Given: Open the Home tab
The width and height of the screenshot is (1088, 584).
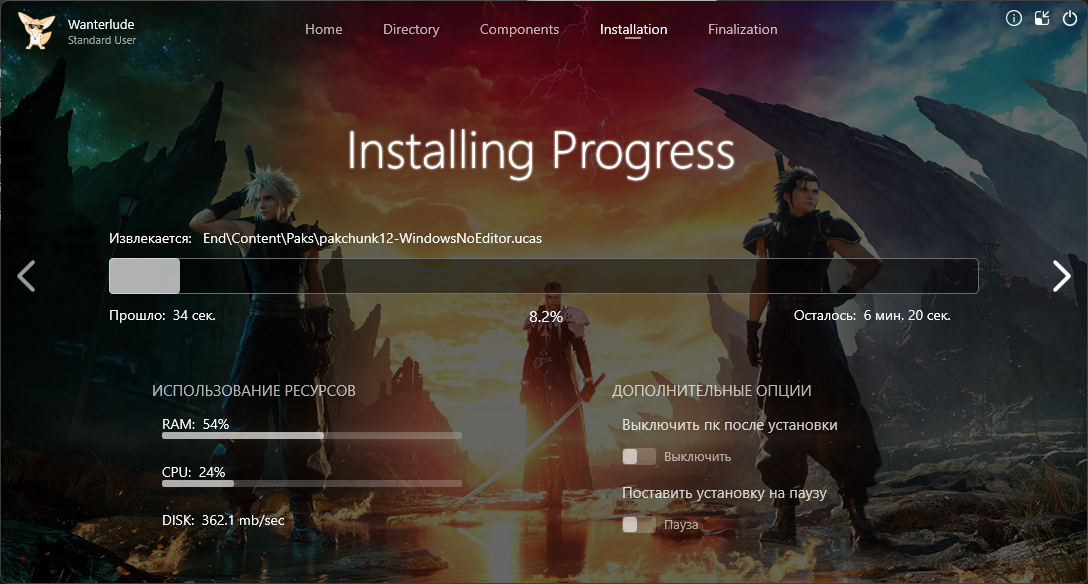Looking at the screenshot, I should point(323,29).
